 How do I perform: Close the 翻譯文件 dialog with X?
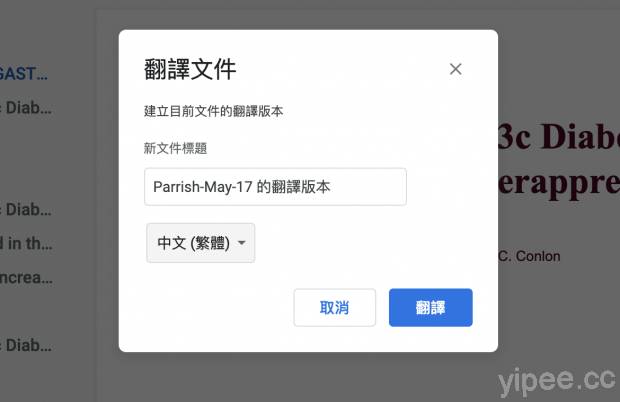point(456,69)
